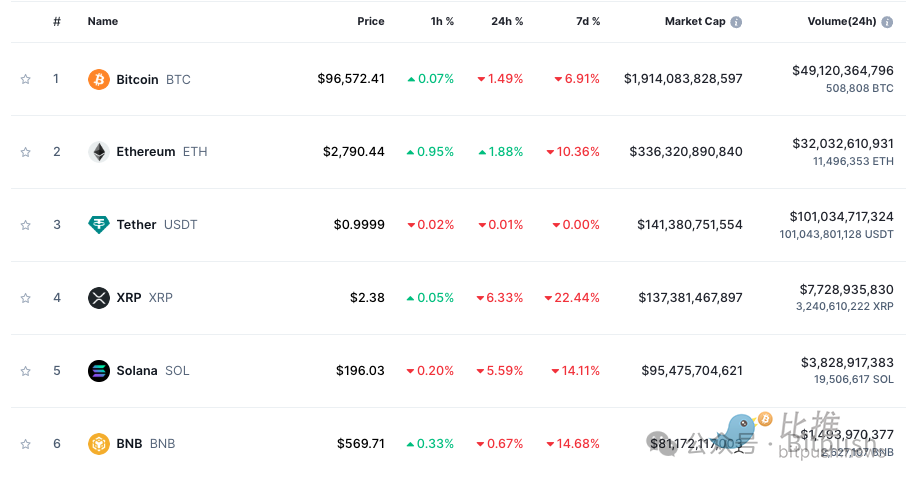Click the Bitcoin logo icon
The height and width of the screenshot is (479, 906).
[x=98, y=79]
